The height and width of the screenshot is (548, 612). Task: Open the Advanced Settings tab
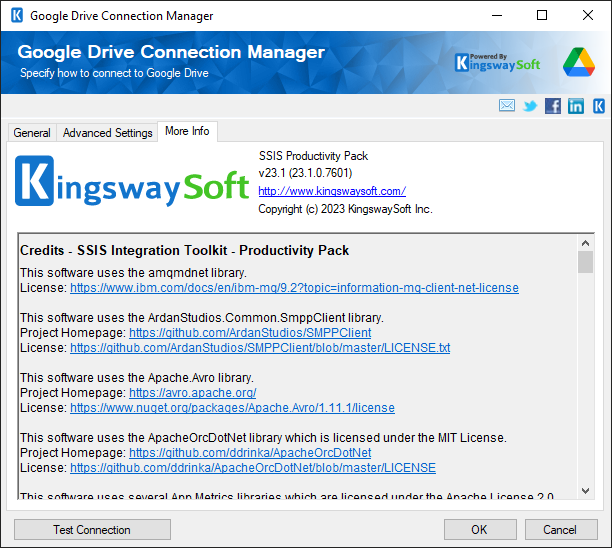[107, 133]
